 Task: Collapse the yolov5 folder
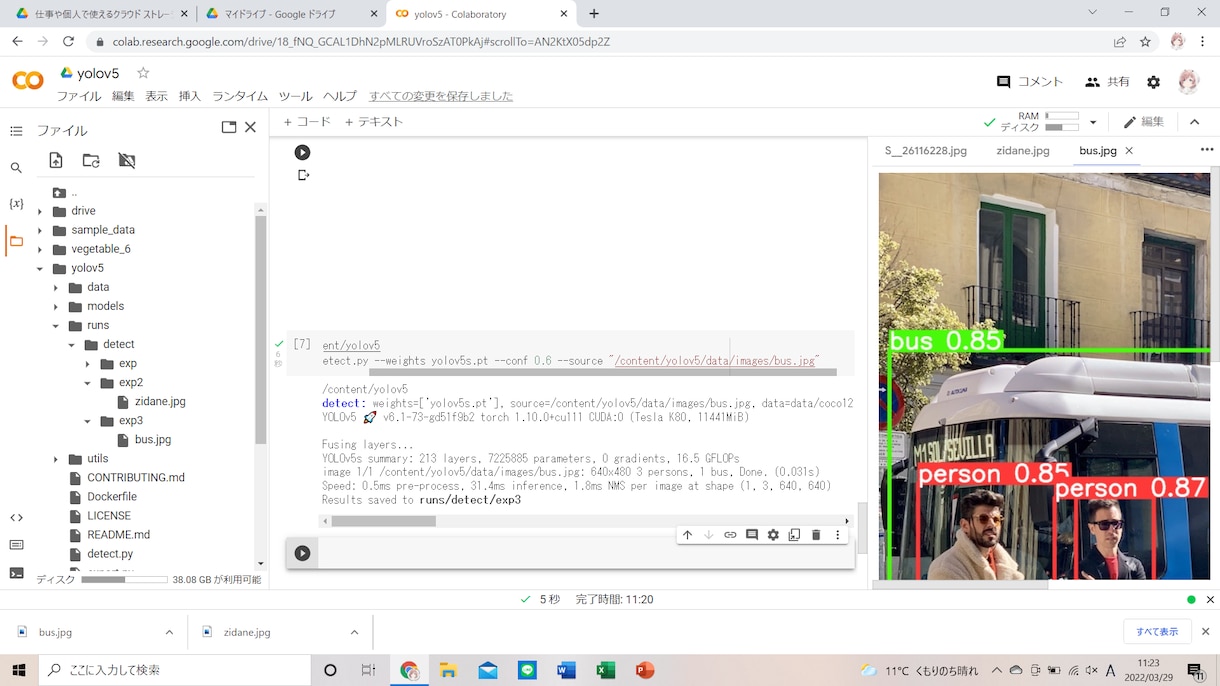[40, 269]
